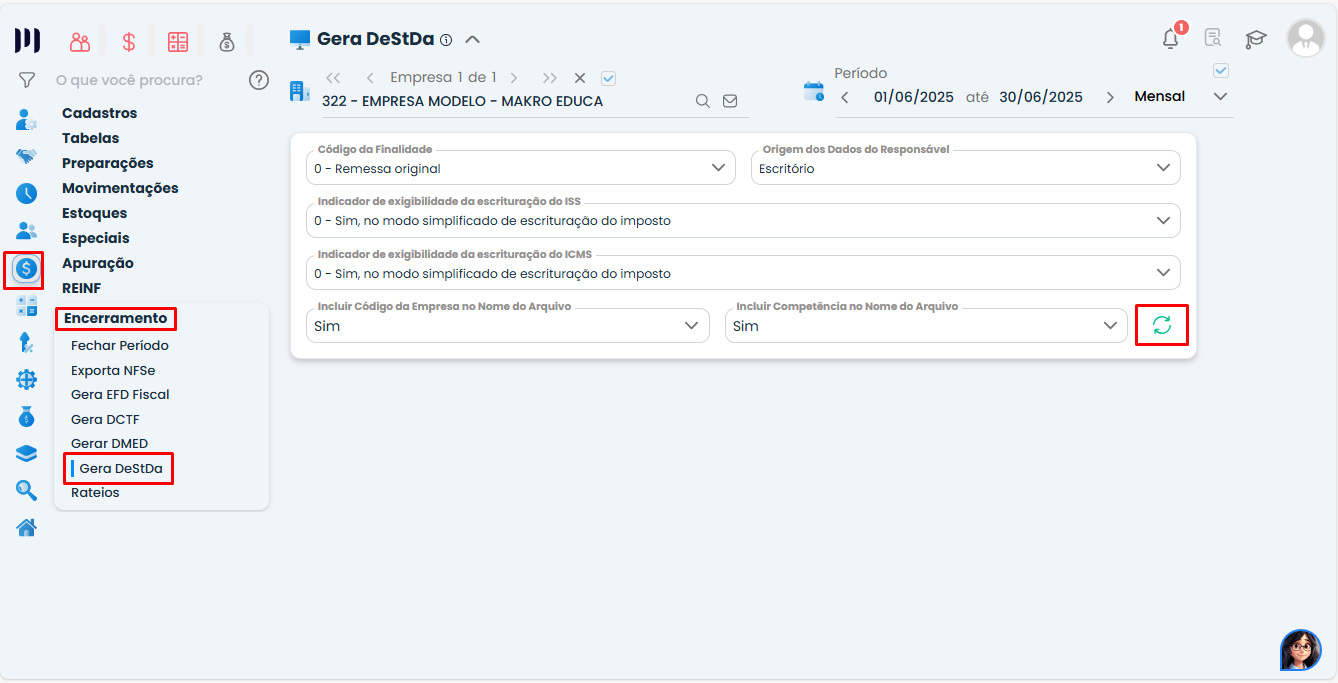Open the help question mark icon
1338x683 pixels.
pyautogui.click(x=259, y=80)
